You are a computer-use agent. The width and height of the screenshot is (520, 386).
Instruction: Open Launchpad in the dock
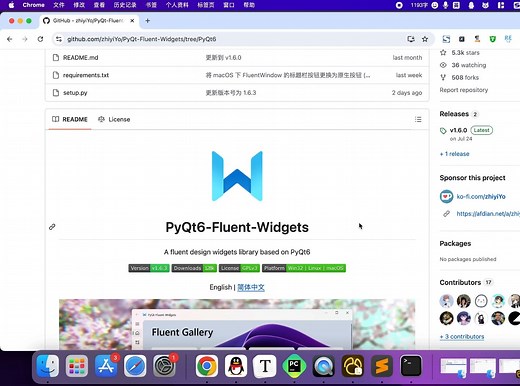(x=77, y=366)
